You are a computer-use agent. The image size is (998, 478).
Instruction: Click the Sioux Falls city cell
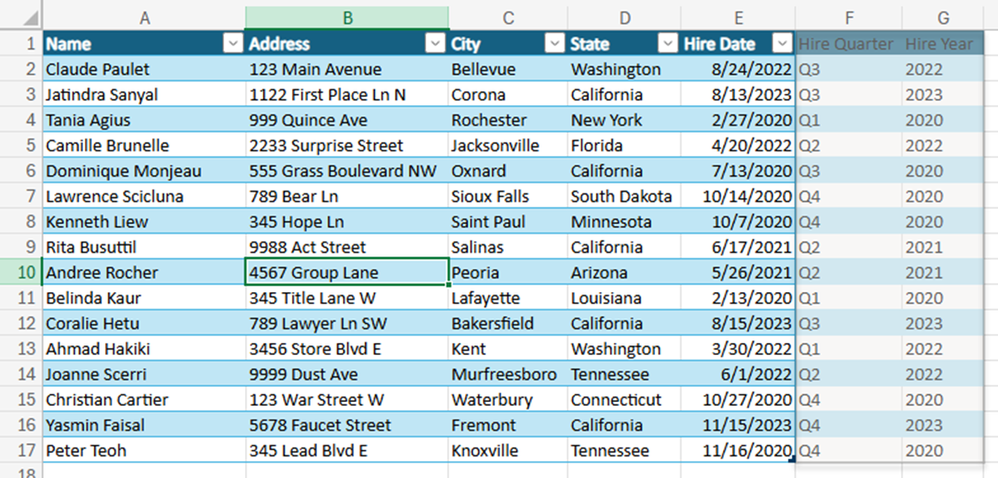pos(508,196)
